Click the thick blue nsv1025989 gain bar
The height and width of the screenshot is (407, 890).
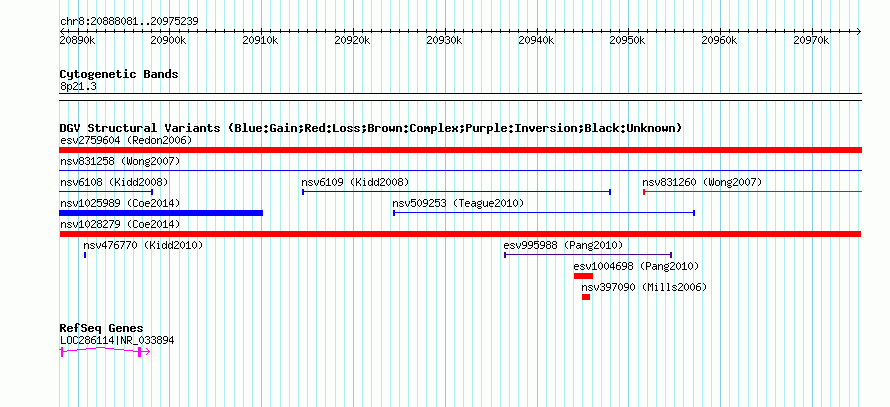tap(161, 213)
